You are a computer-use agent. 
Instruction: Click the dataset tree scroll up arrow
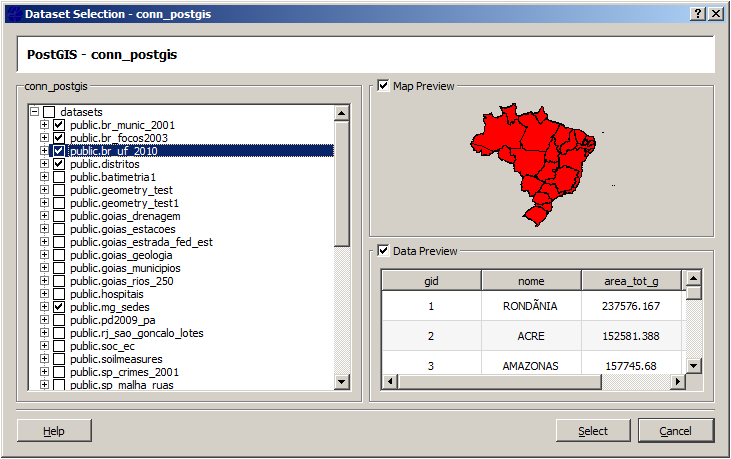(x=342, y=113)
